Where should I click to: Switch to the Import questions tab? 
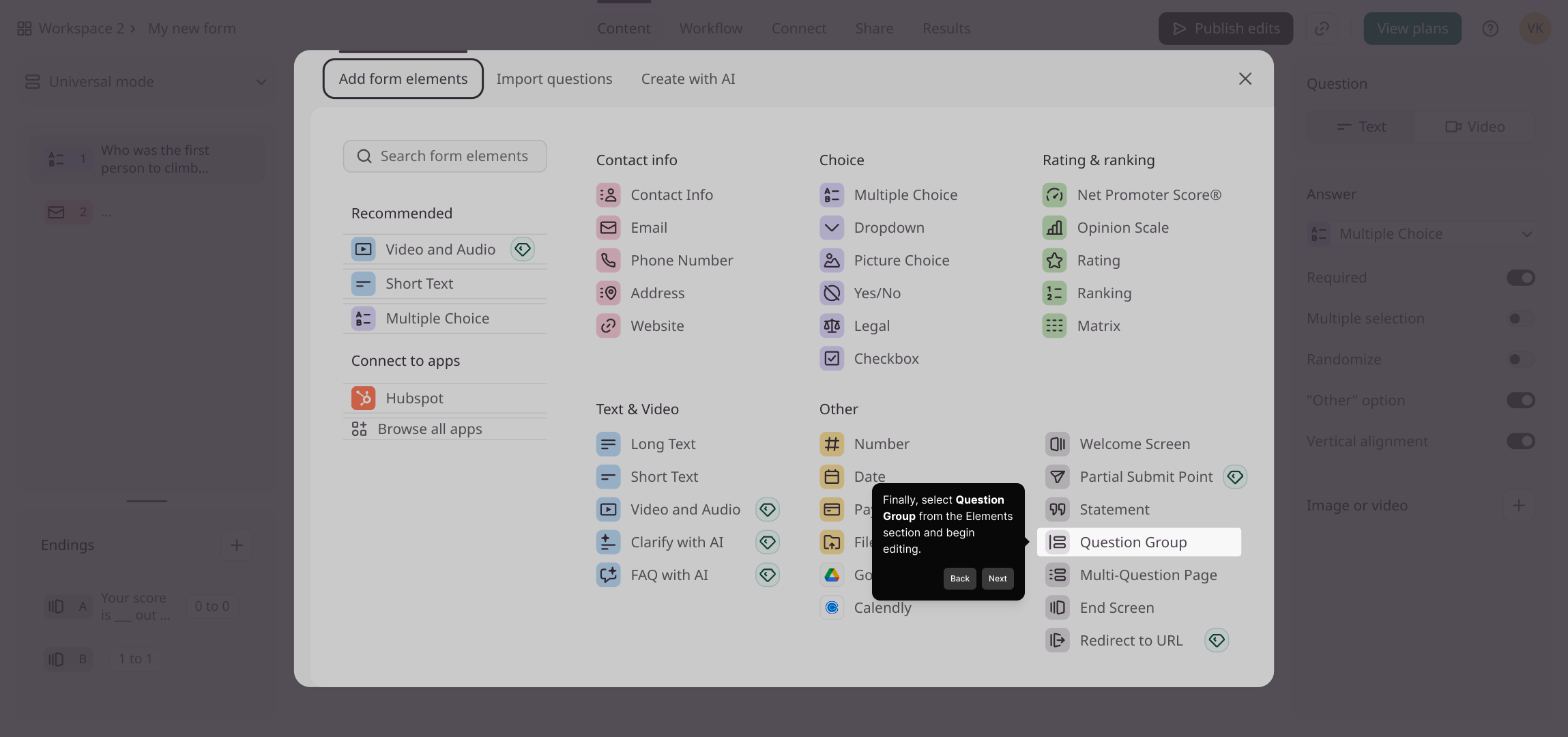pos(554,79)
